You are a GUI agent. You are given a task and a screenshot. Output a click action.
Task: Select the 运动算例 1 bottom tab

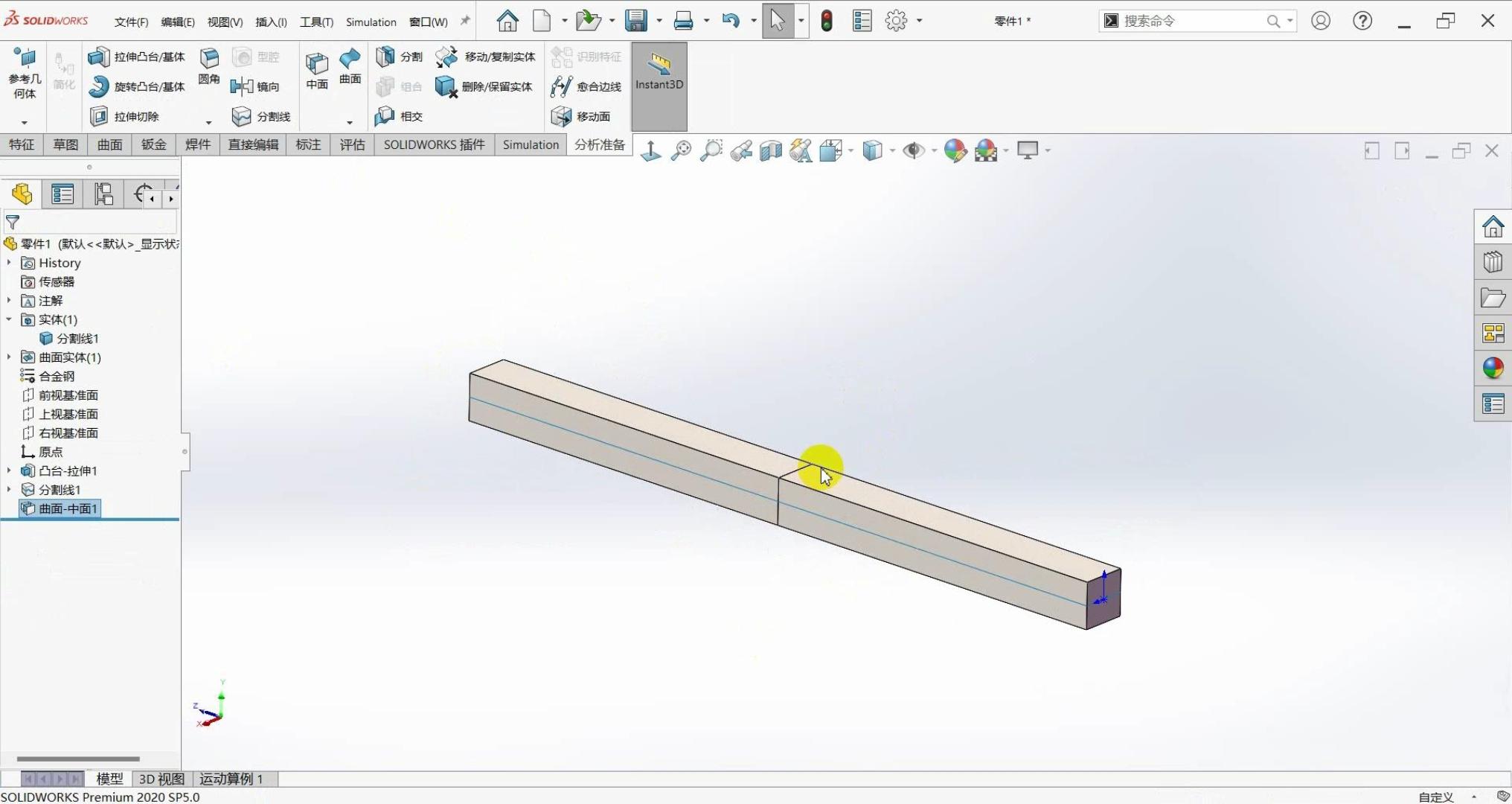231,779
